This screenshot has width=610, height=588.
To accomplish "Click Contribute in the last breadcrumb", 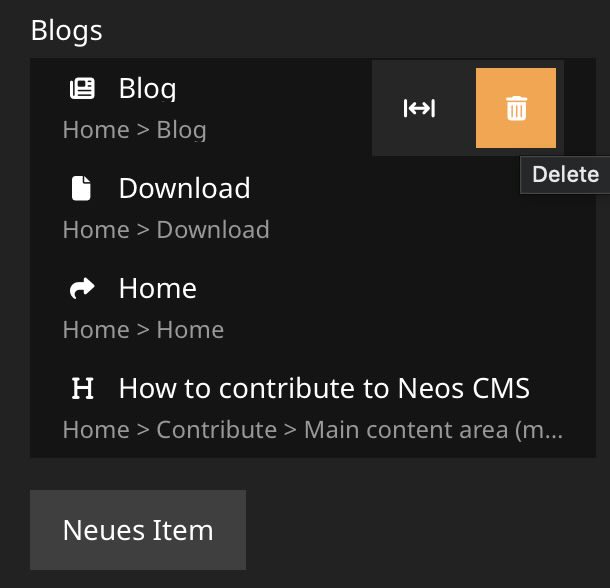I will point(216,430).
